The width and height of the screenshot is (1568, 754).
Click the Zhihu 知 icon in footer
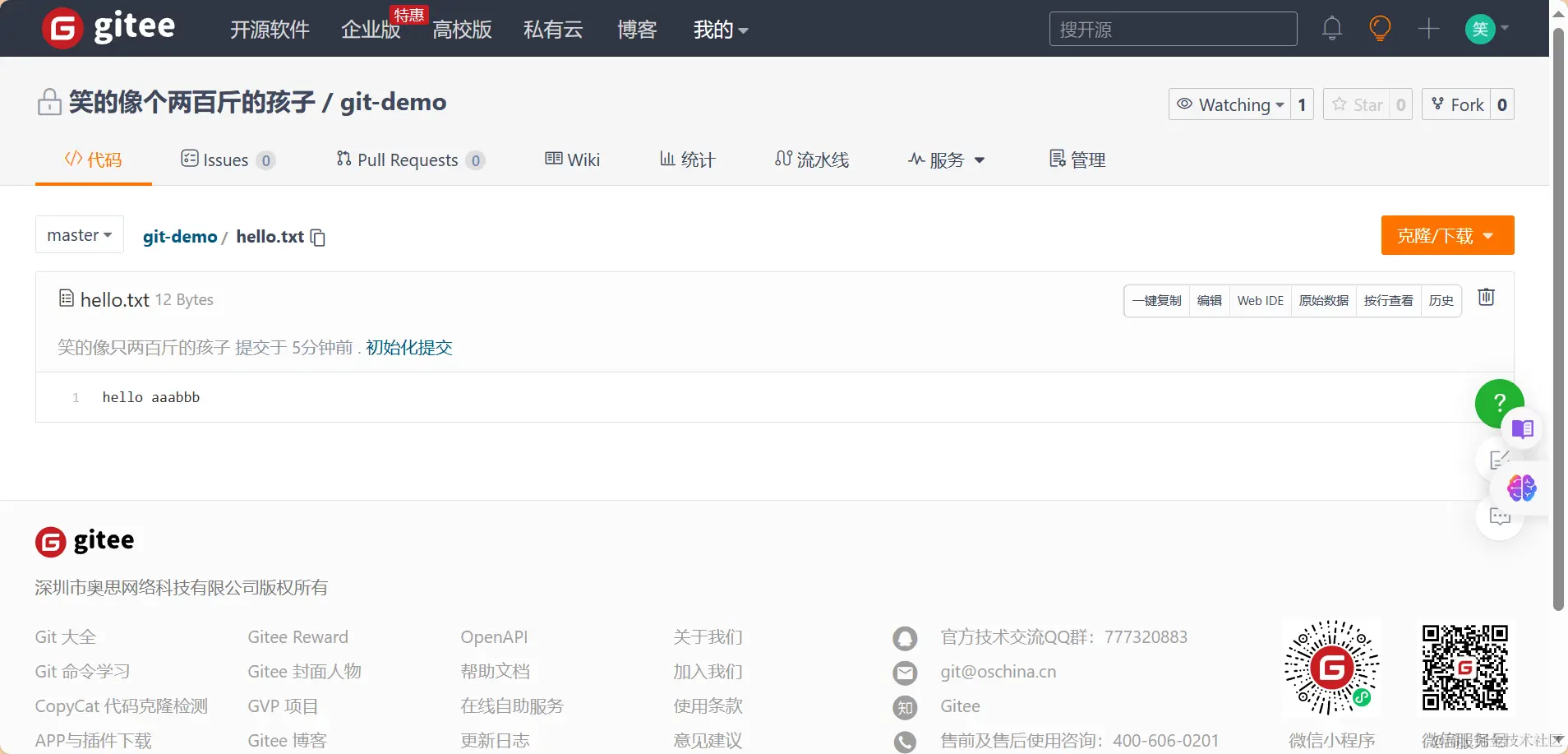(x=905, y=707)
